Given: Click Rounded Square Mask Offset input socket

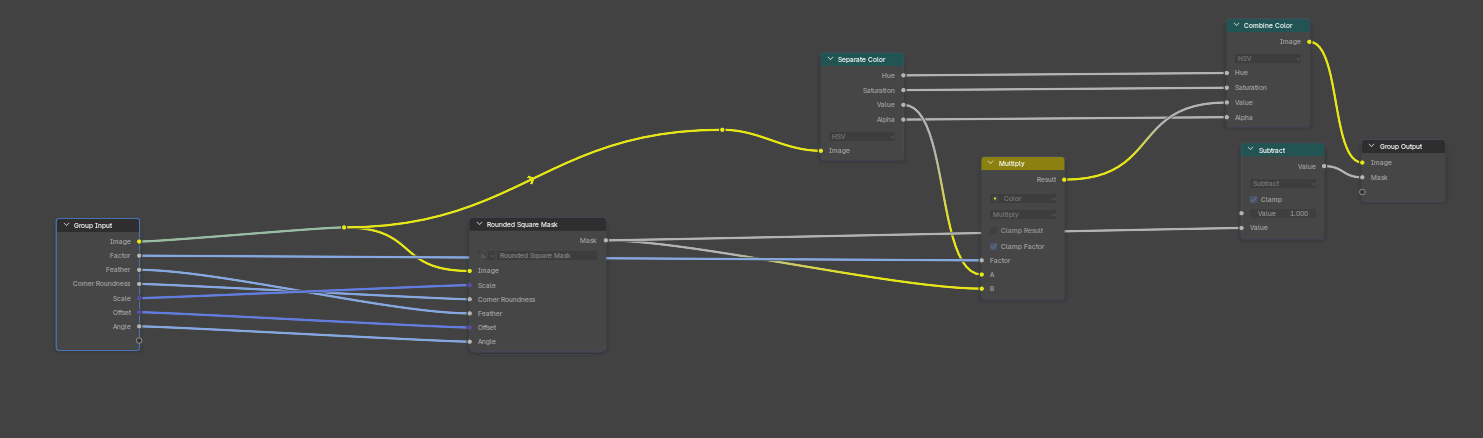Looking at the screenshot, I should click(x=469, y=327).
